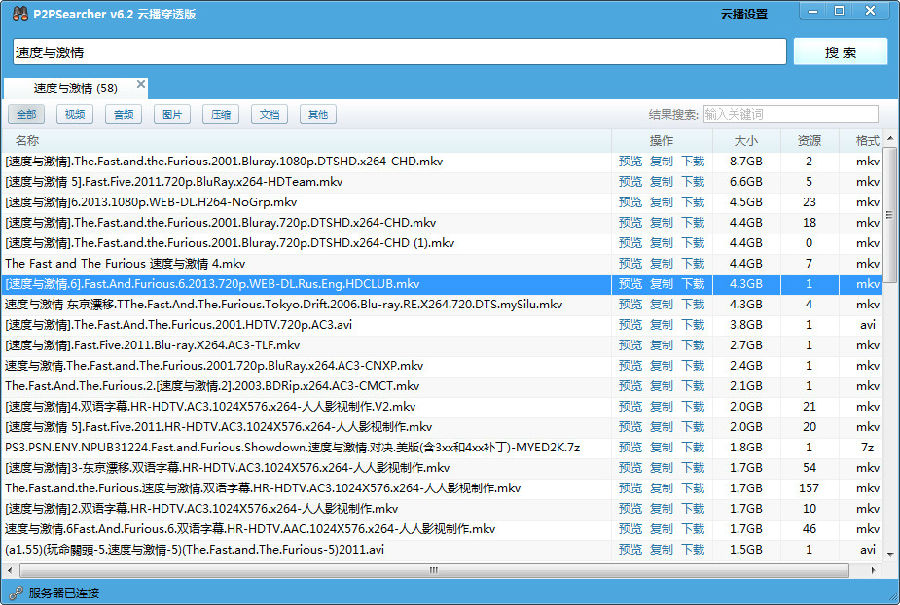Return to the 全部 all-results filter
Screen dimensions: 900x605
26,114
